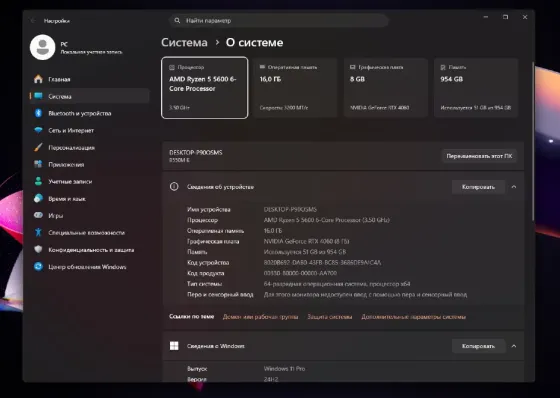Select the 8 GB graphics card tile
This screenshot has height=398, width=560.
[386, 88]
